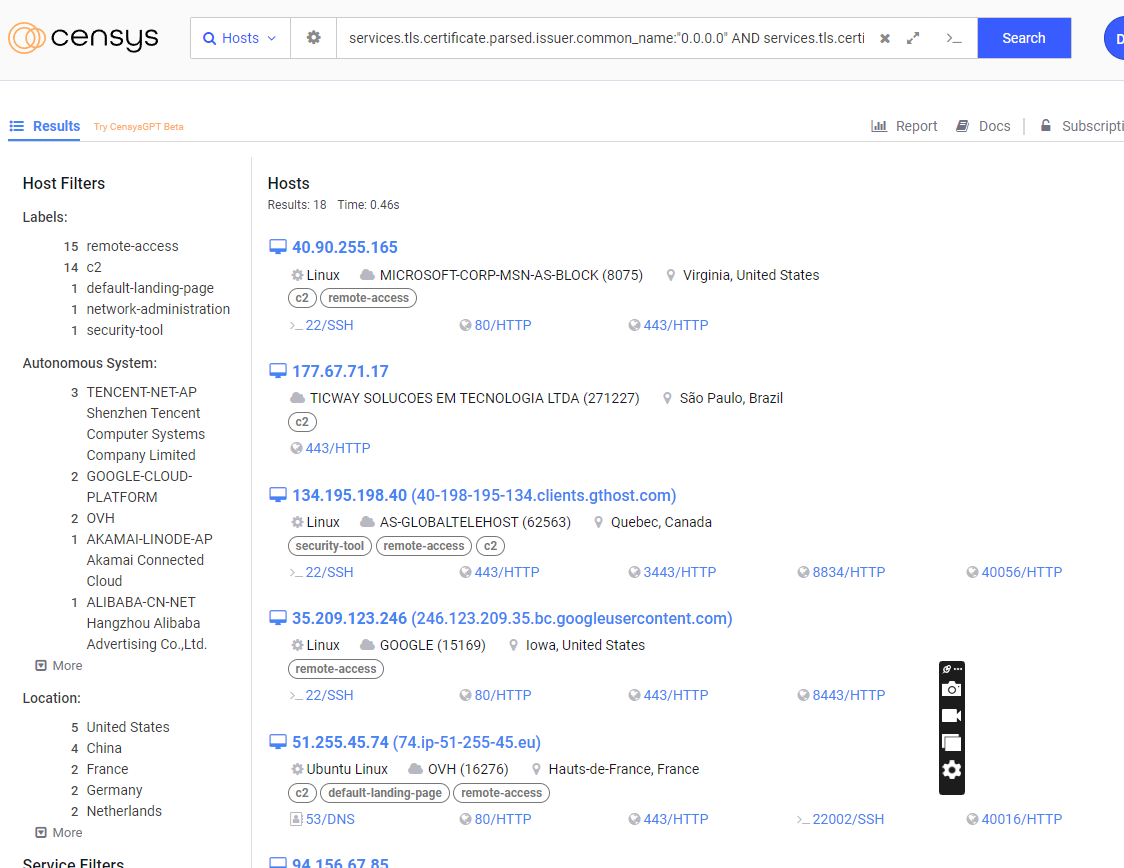The height and width of the screenshot is (868, 1124).
Task: Open Try CensysGPT Beta link
Action: pos(138,127)
